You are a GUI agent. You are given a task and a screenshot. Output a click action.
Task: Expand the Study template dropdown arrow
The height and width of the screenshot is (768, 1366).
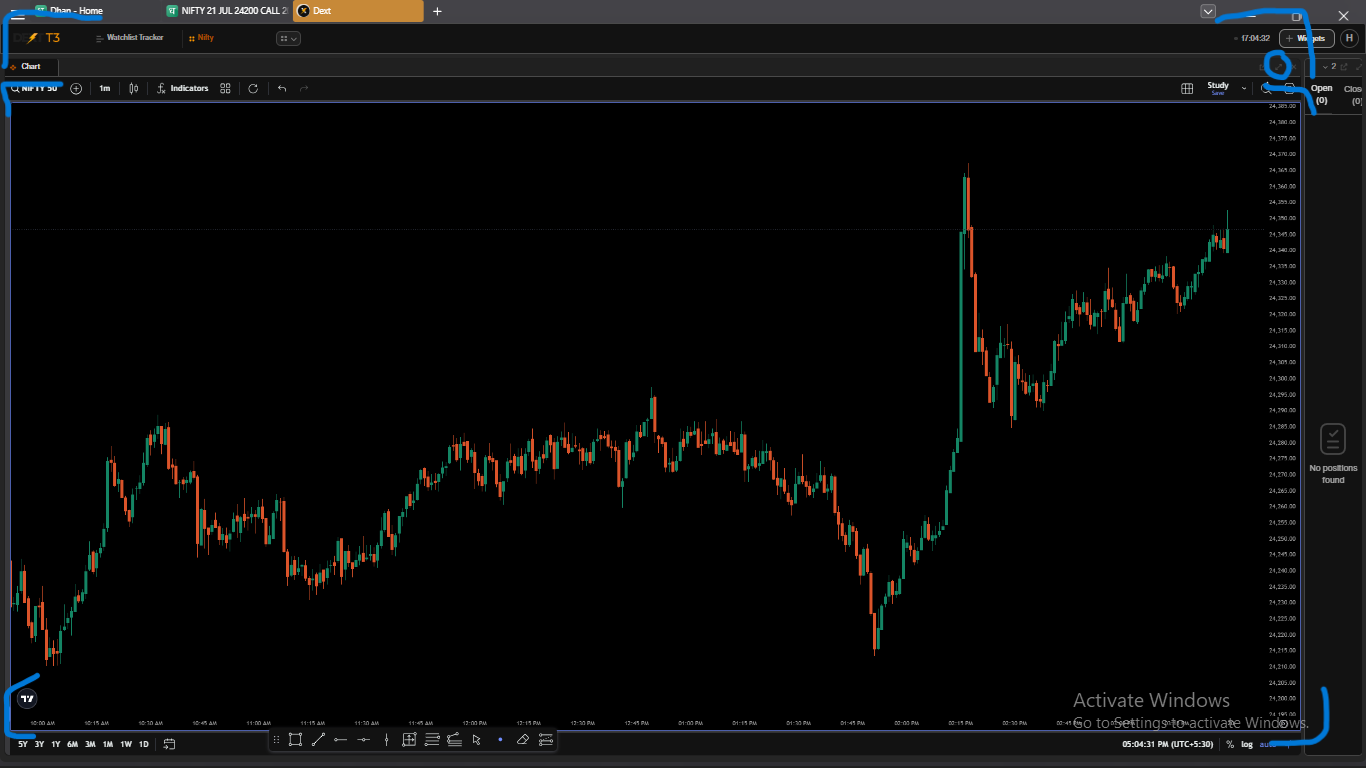coord(1244,88)
